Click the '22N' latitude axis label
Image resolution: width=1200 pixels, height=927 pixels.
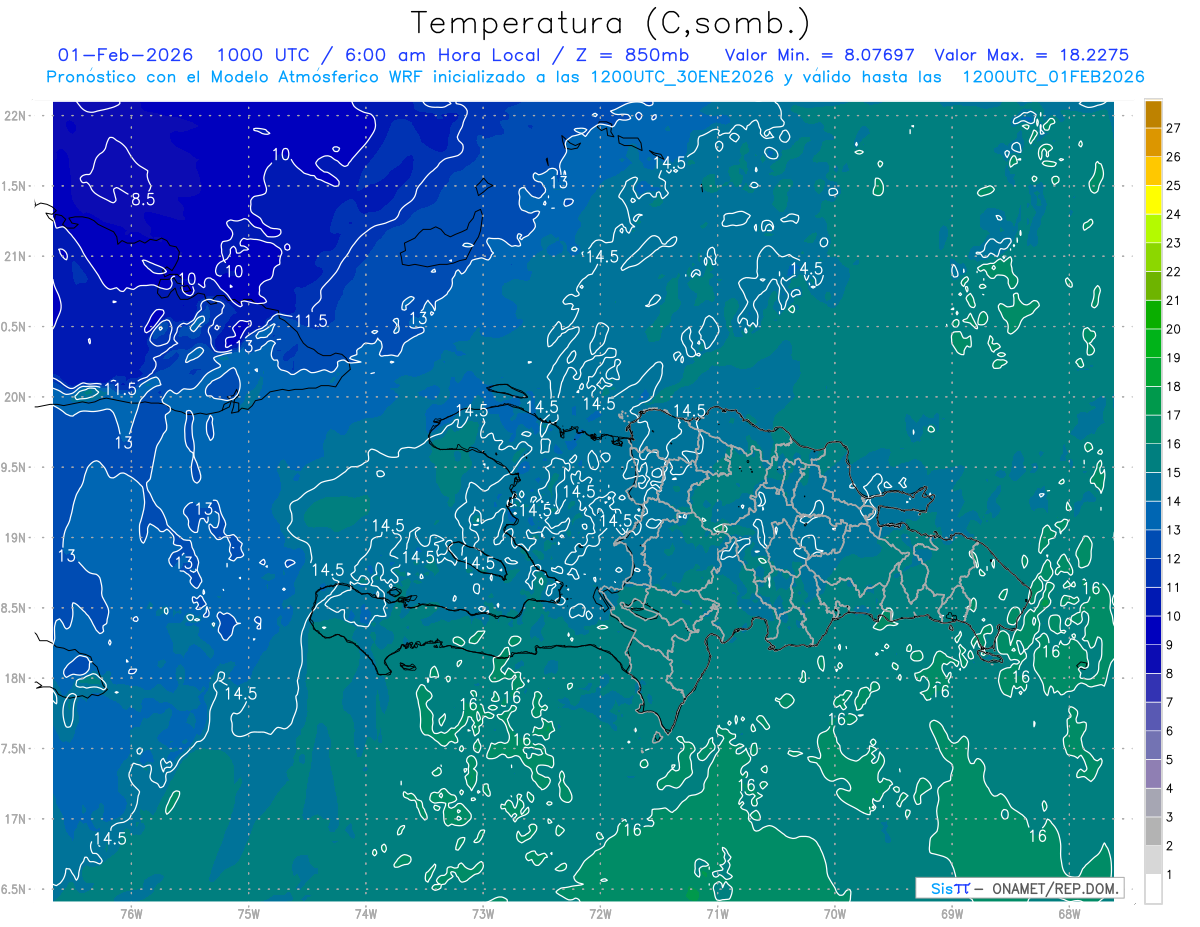pos(17,116)
